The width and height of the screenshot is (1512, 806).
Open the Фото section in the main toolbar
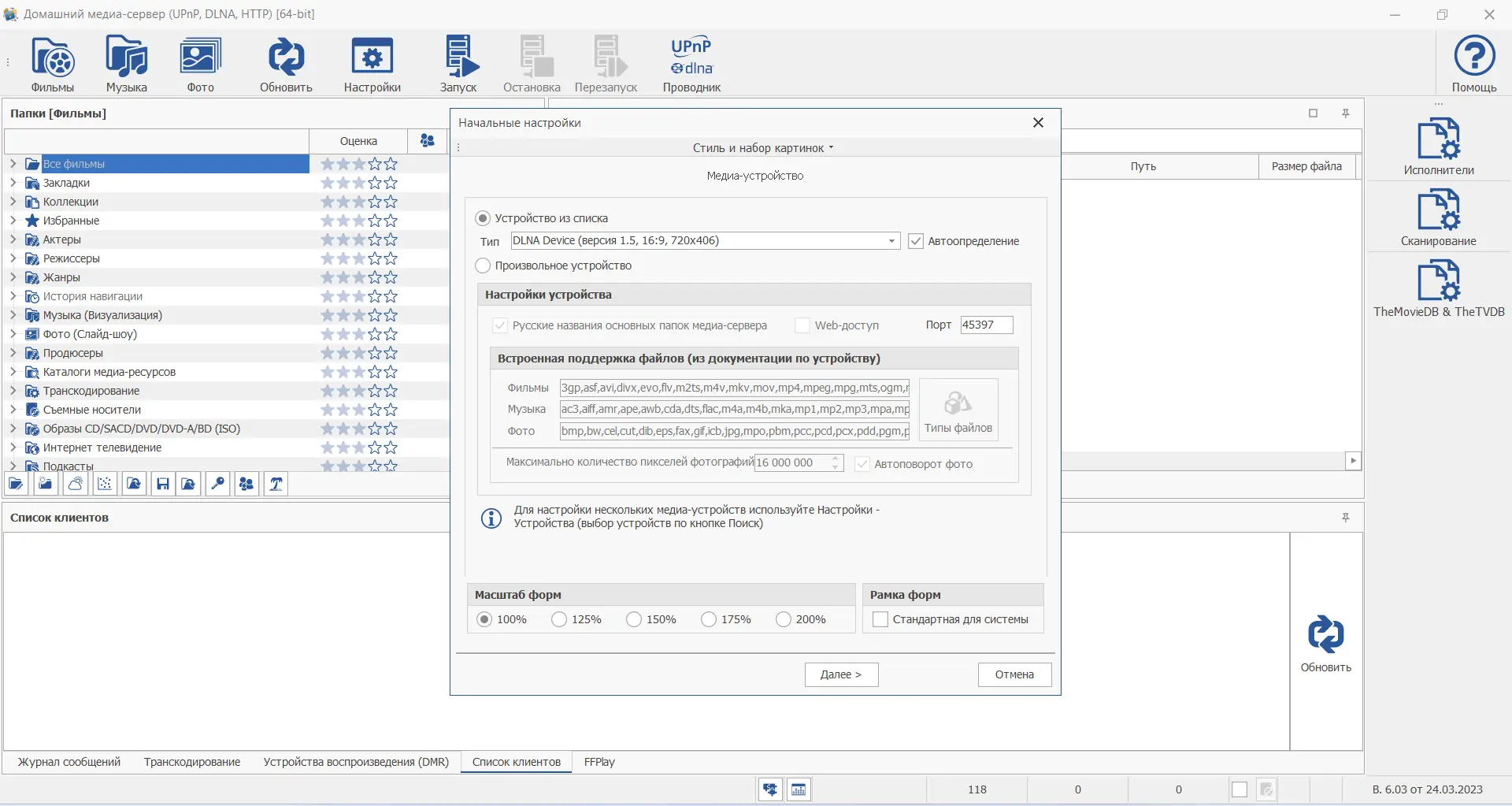(201, 64)
